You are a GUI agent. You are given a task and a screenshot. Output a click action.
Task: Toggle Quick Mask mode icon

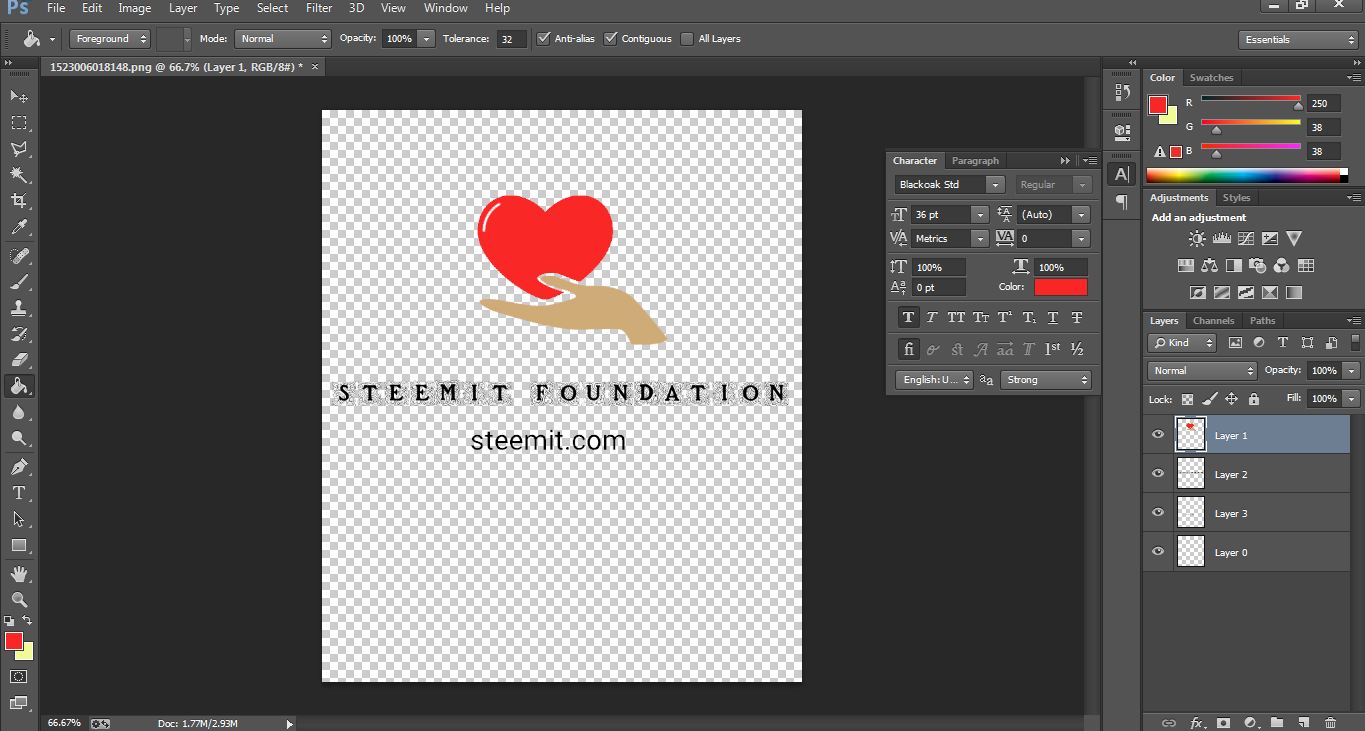point(18,677)
